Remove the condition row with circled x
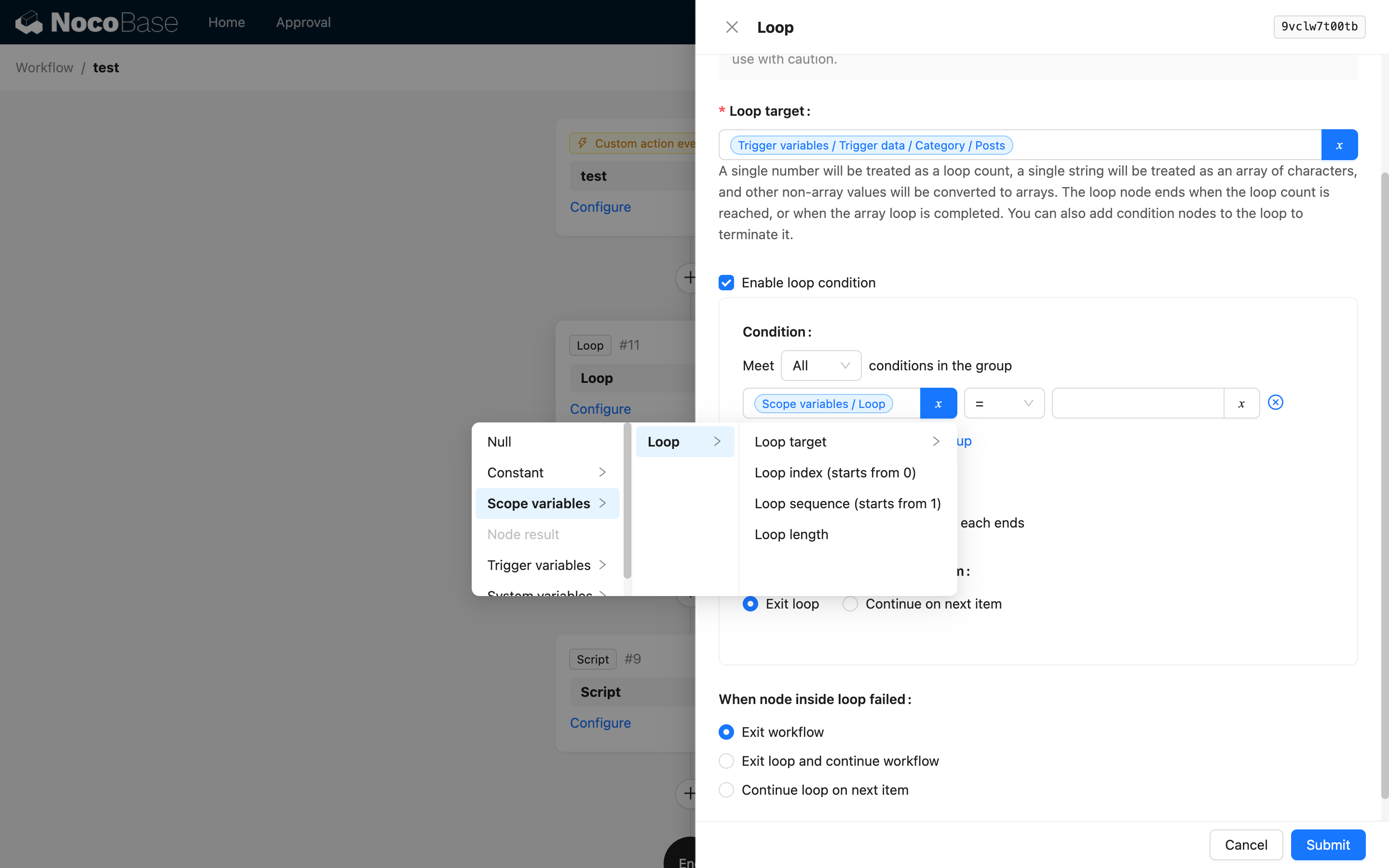This screenshot has height=868, width=1389. [1275, 403]
